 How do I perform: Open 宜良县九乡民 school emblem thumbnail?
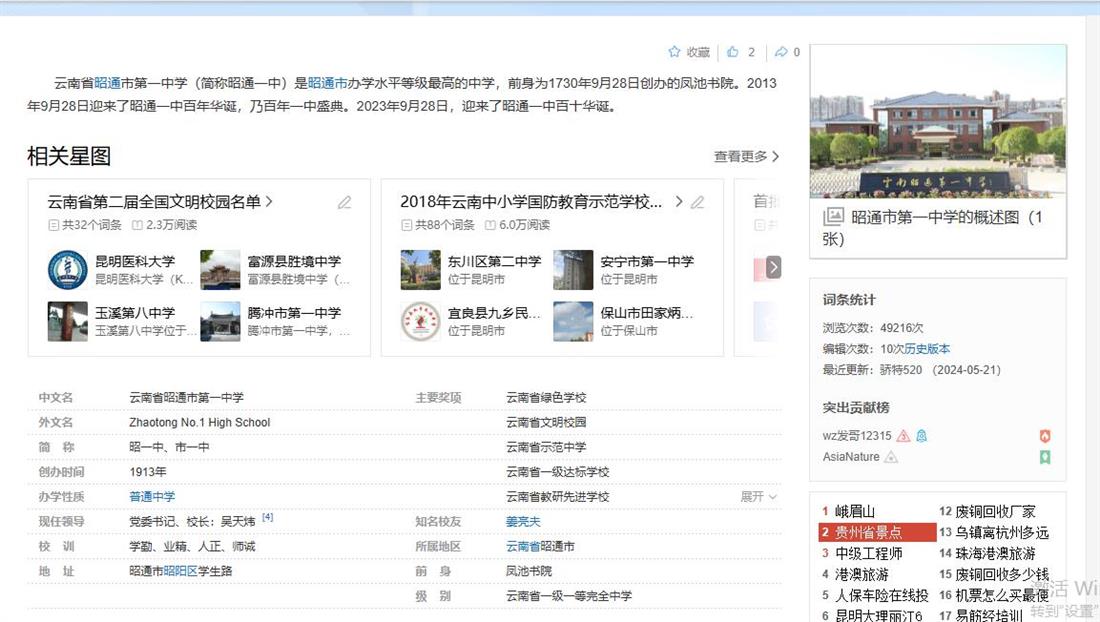(x=420, y=321)
